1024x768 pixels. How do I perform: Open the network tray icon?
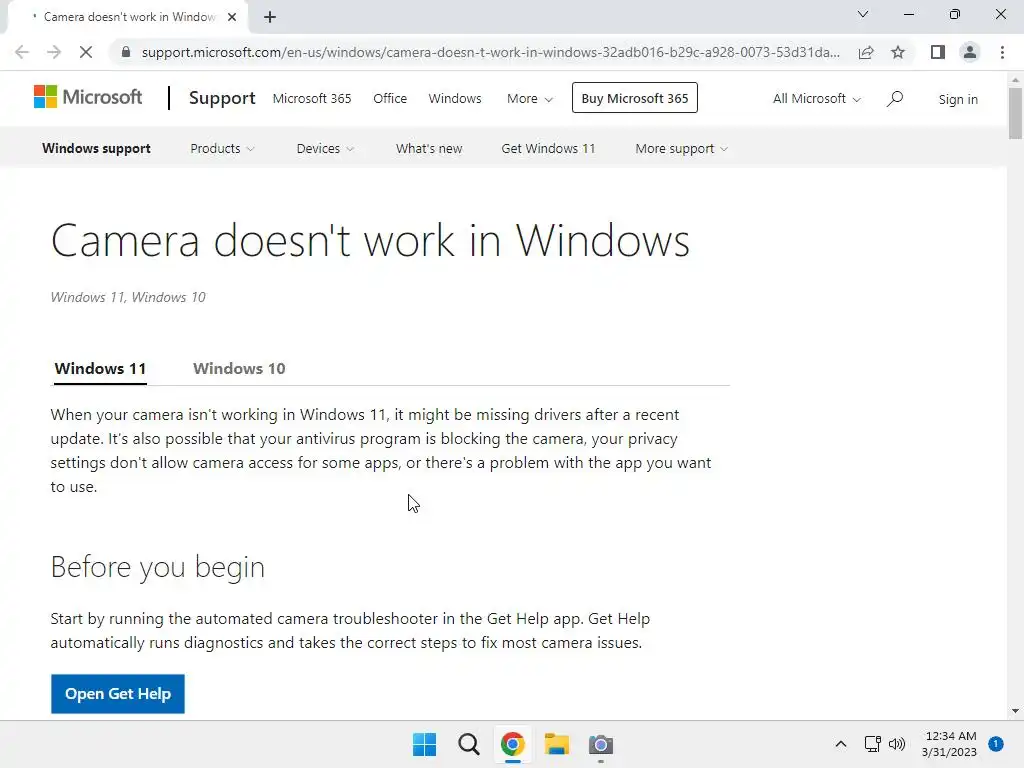tap(872, 744)
